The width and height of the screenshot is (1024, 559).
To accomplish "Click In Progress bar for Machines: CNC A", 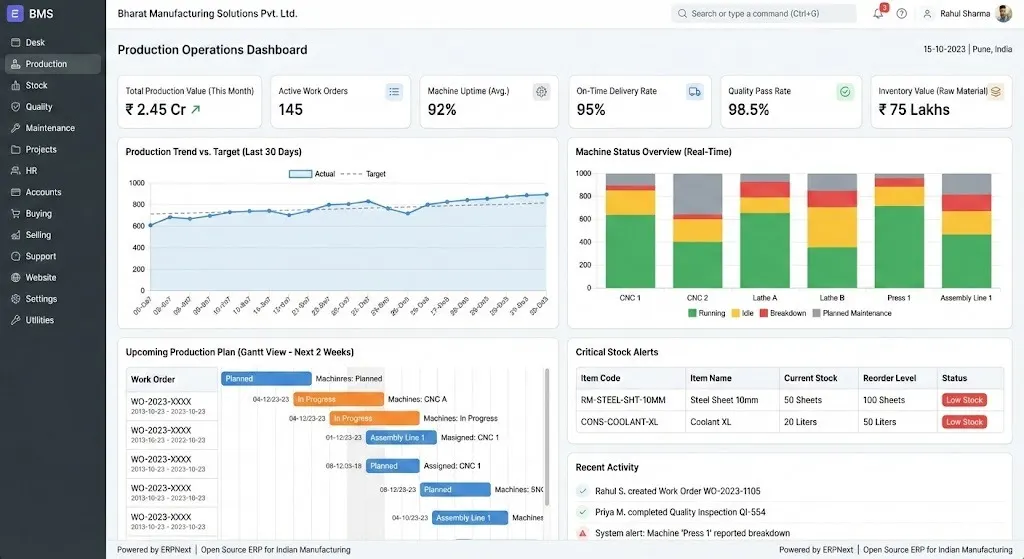I will pos(338,399).
